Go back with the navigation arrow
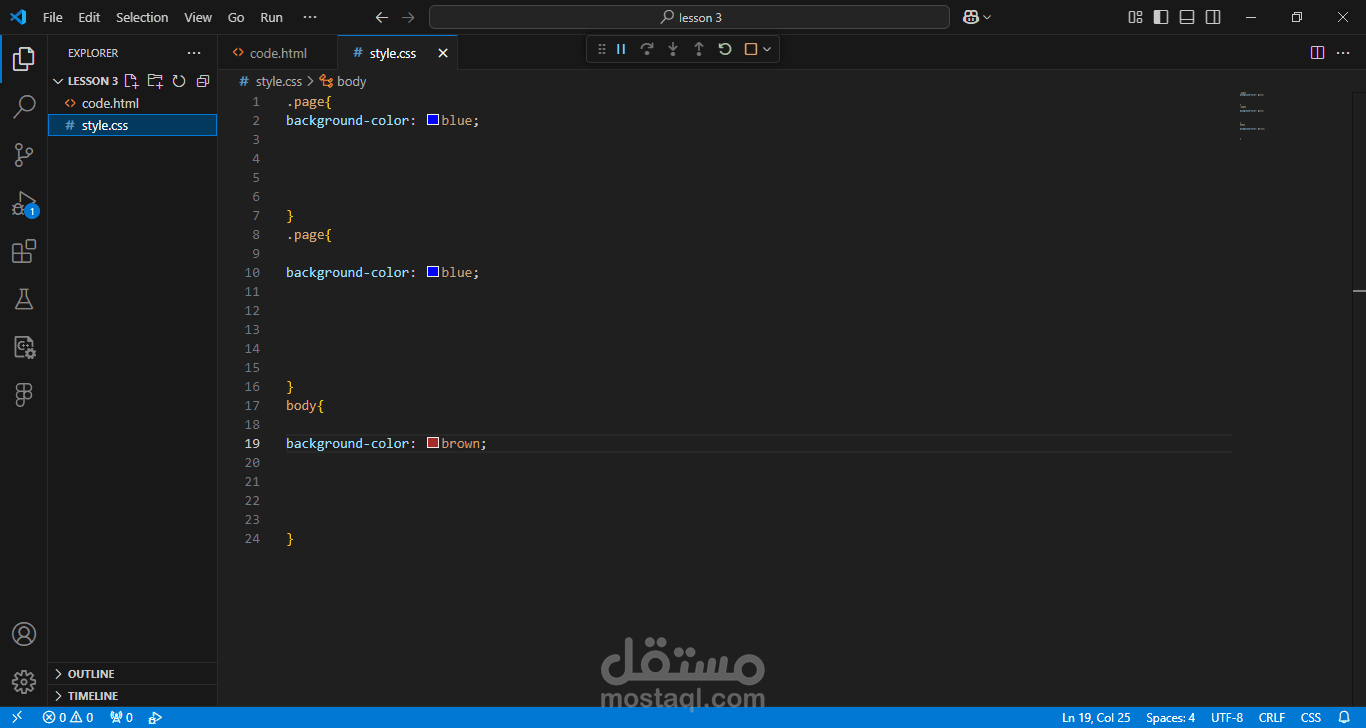This screenshot has width=1366, height=728. [381, 17]
